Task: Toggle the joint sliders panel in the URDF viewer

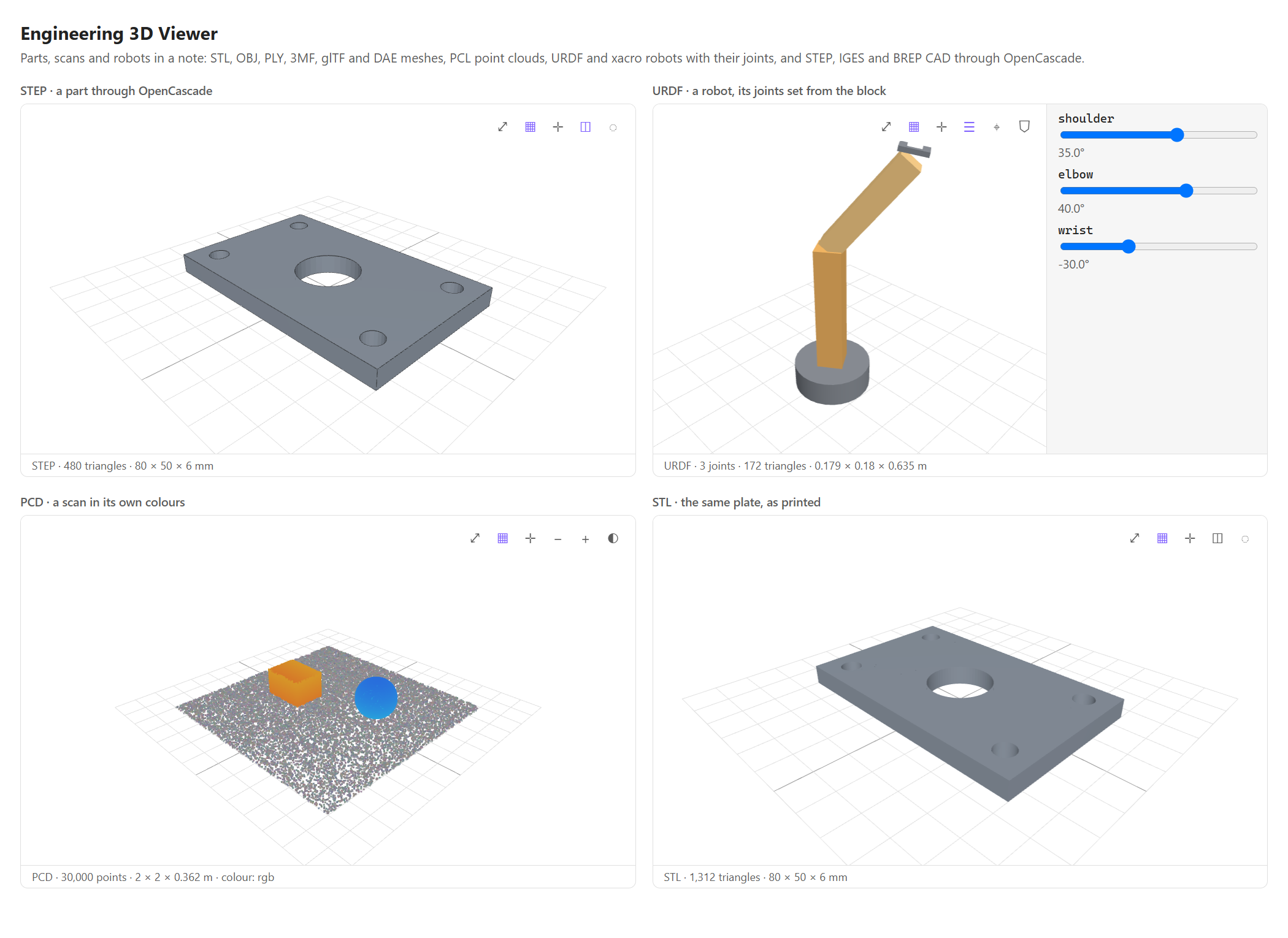Action: click(969, 127)
